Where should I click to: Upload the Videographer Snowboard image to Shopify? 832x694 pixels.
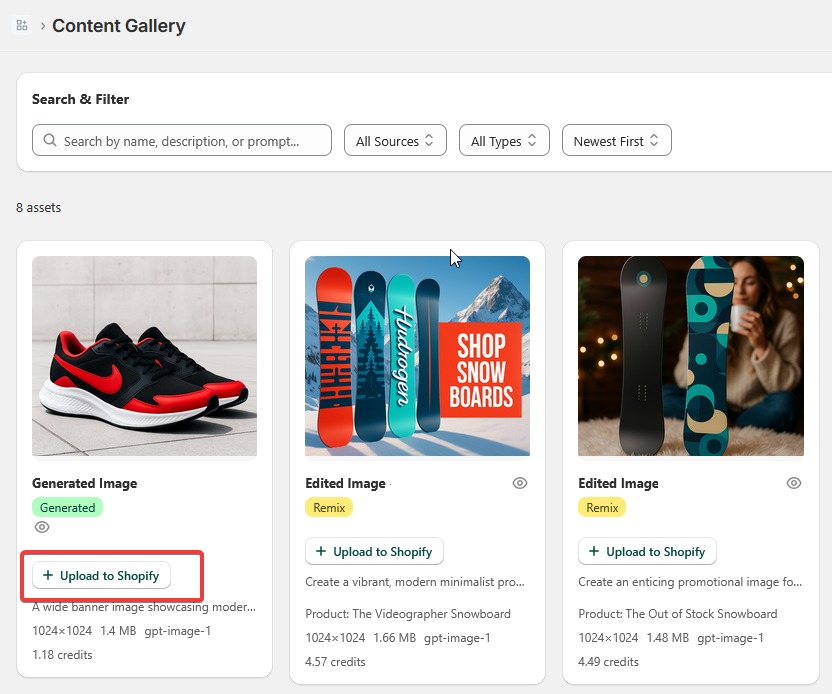tap(374, 552)
